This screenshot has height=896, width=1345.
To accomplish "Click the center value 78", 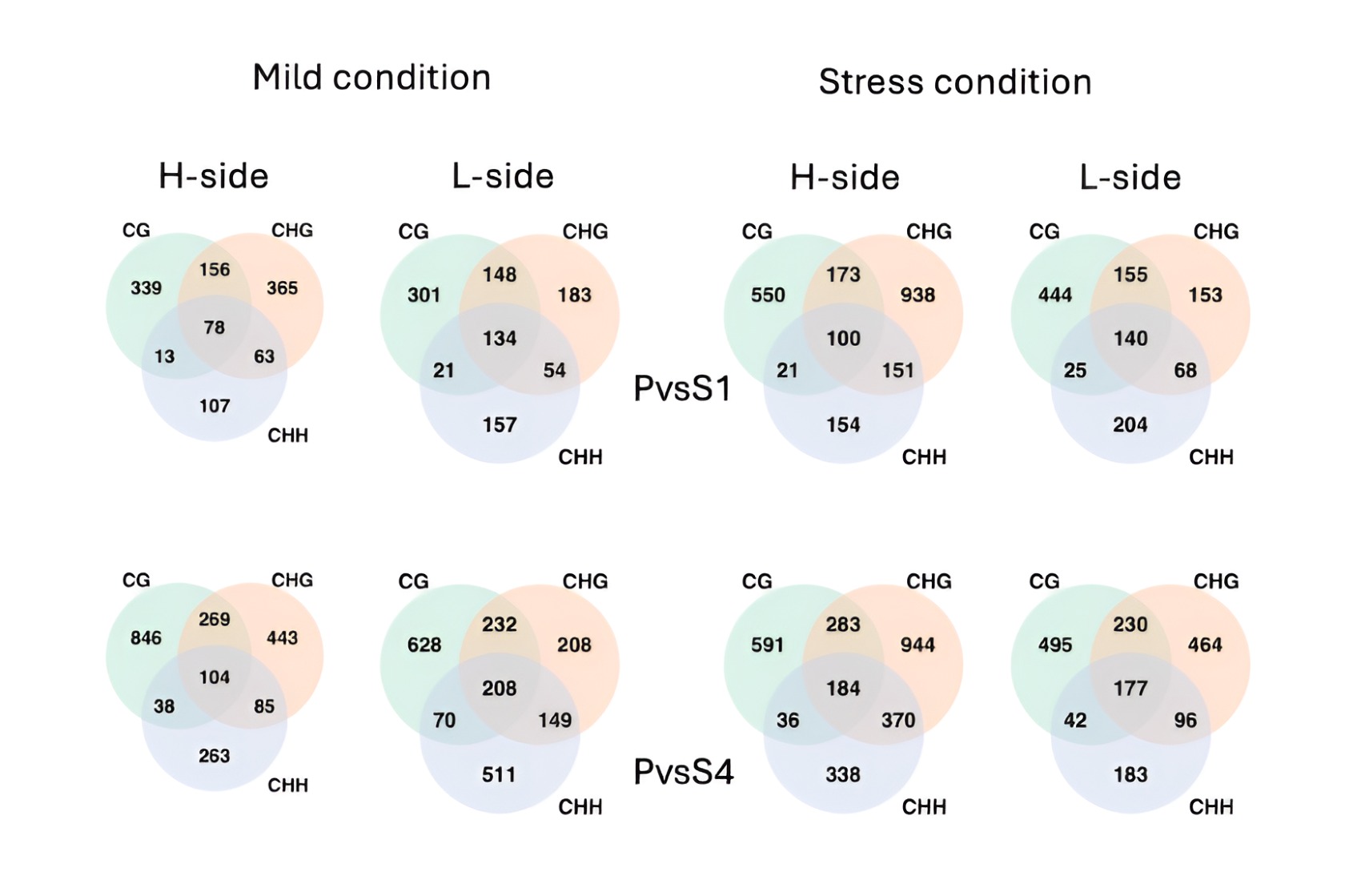I will tap(215, 327).
